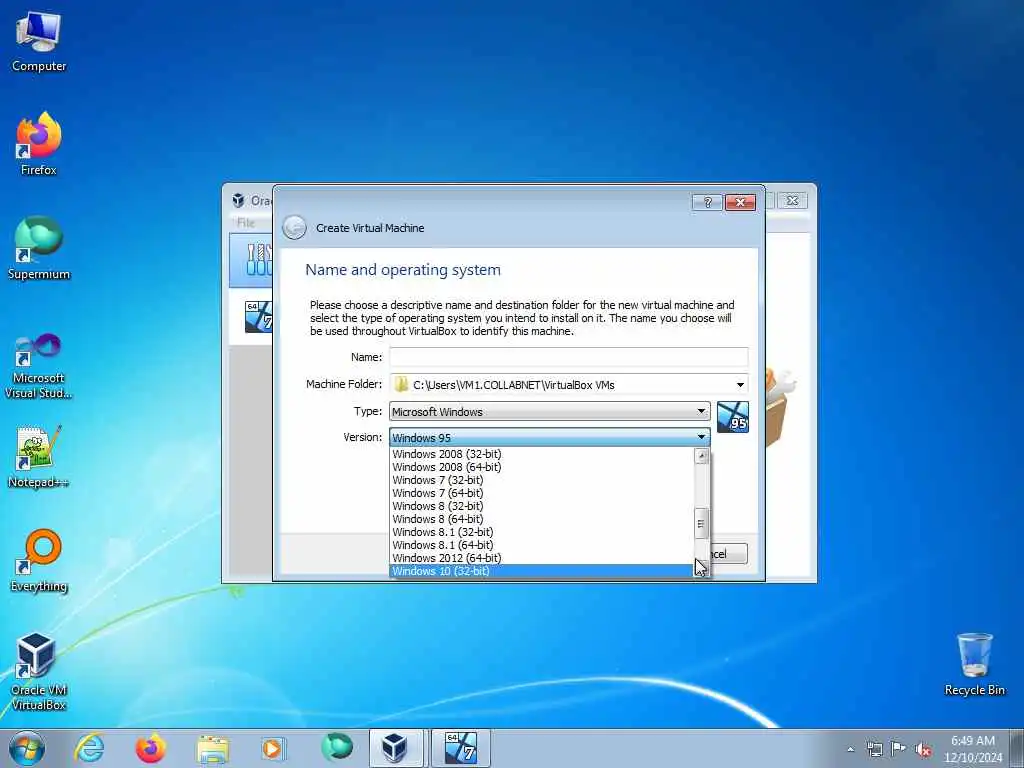Viewport: 1024px width, 768px height.
Task: Click the partially hidden Cancel button
Action: click(729, 554)
